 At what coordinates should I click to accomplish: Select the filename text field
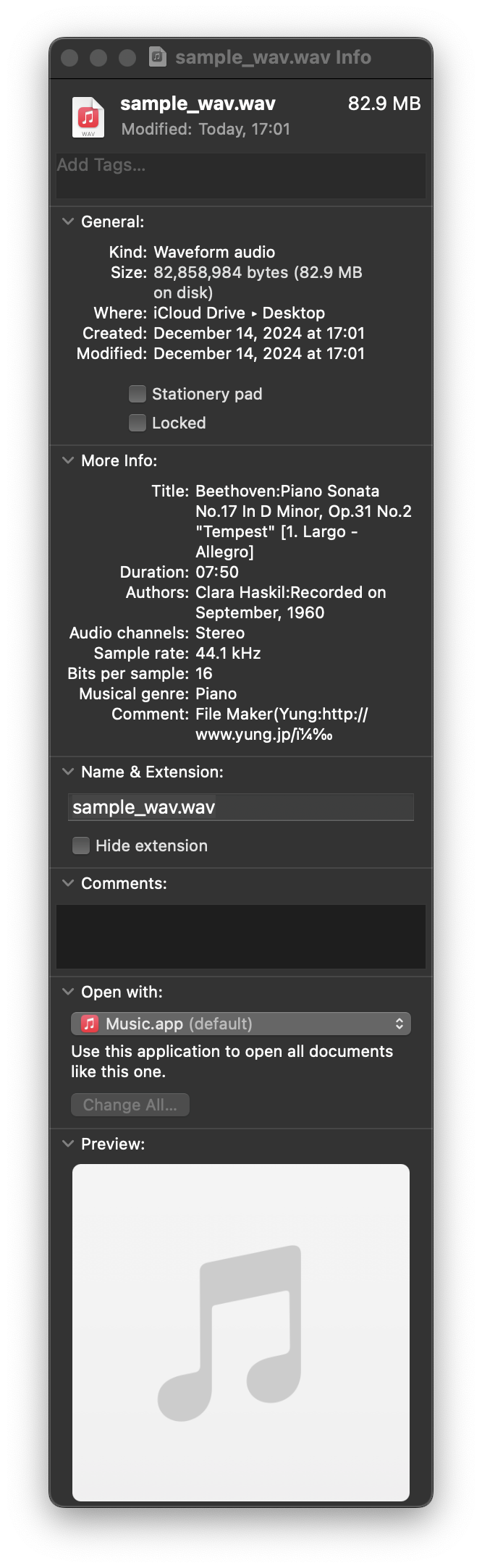coord(240,806)
